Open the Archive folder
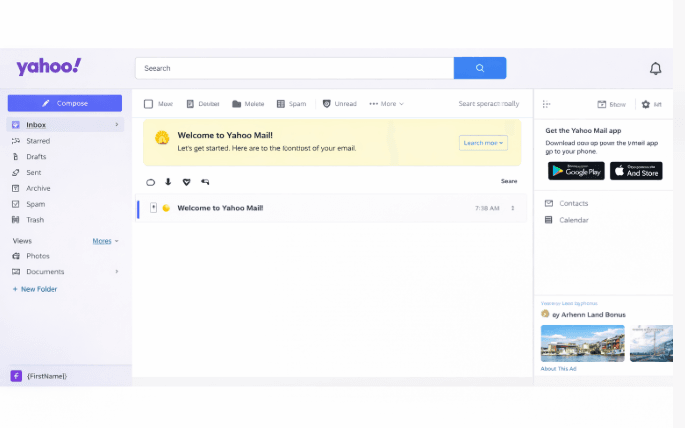 (x=38, y=188)
